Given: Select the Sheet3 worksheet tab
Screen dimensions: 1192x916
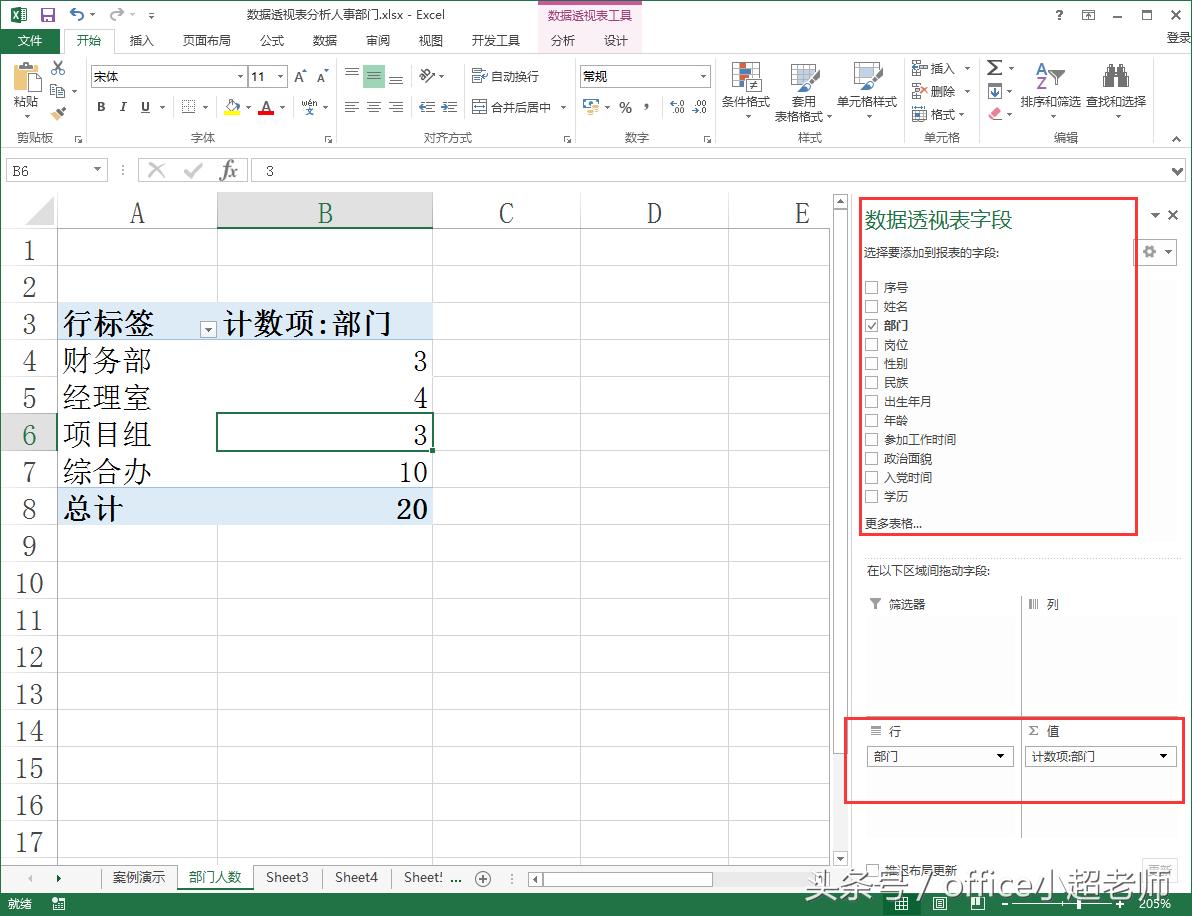Looking at the screenshot, I should (x=287, y=876).
